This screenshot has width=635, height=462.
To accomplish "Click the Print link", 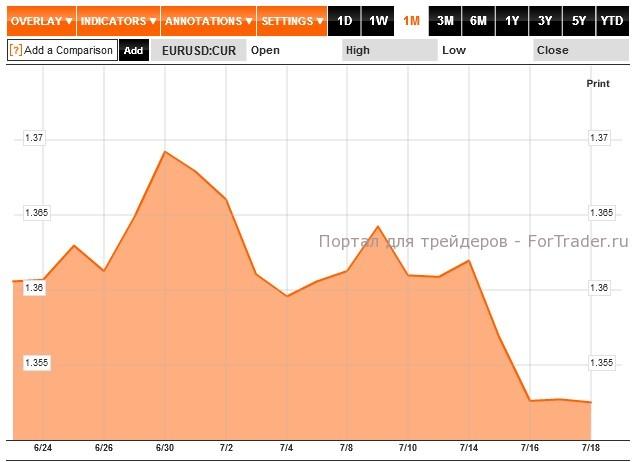I will 597,84.
